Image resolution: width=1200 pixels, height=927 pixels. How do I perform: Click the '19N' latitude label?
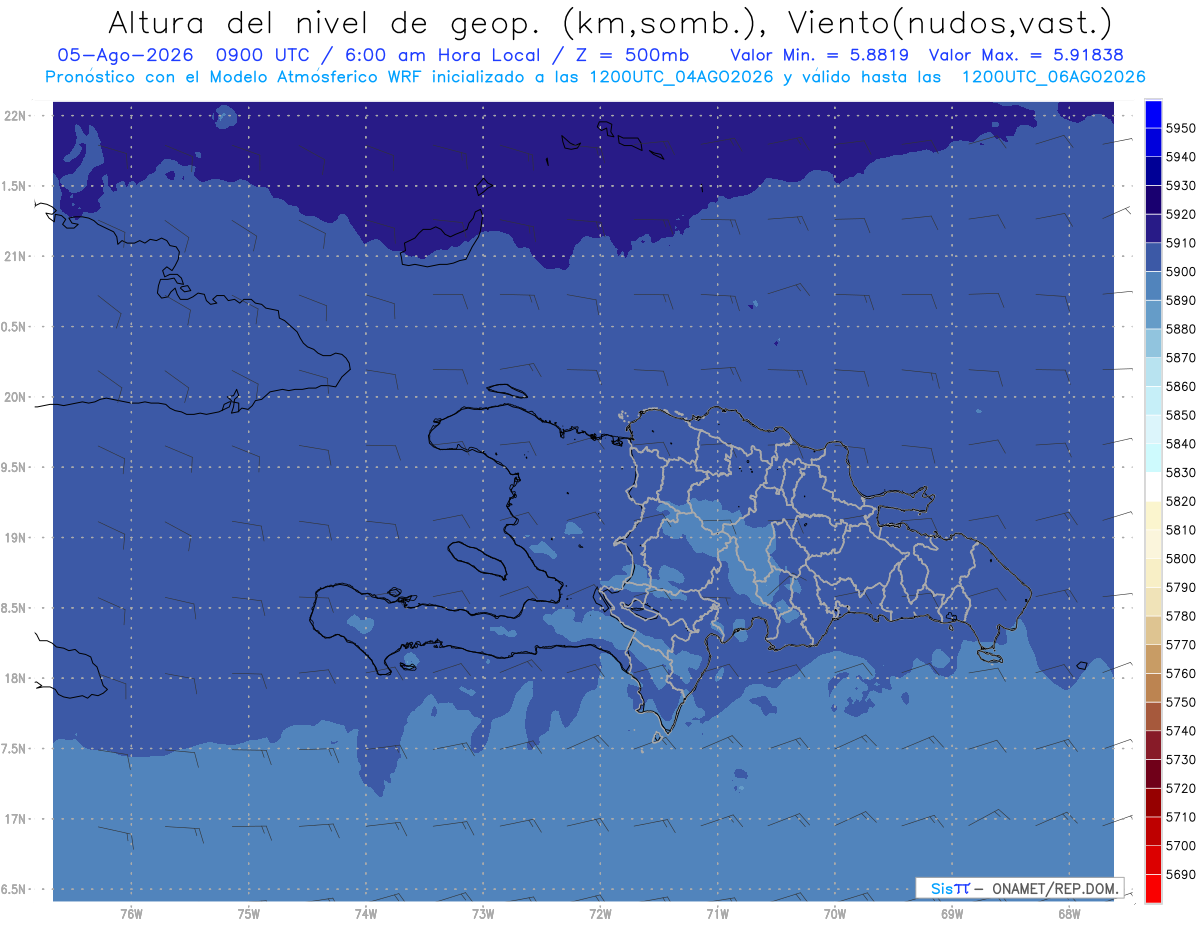click(x=16, y=538)
